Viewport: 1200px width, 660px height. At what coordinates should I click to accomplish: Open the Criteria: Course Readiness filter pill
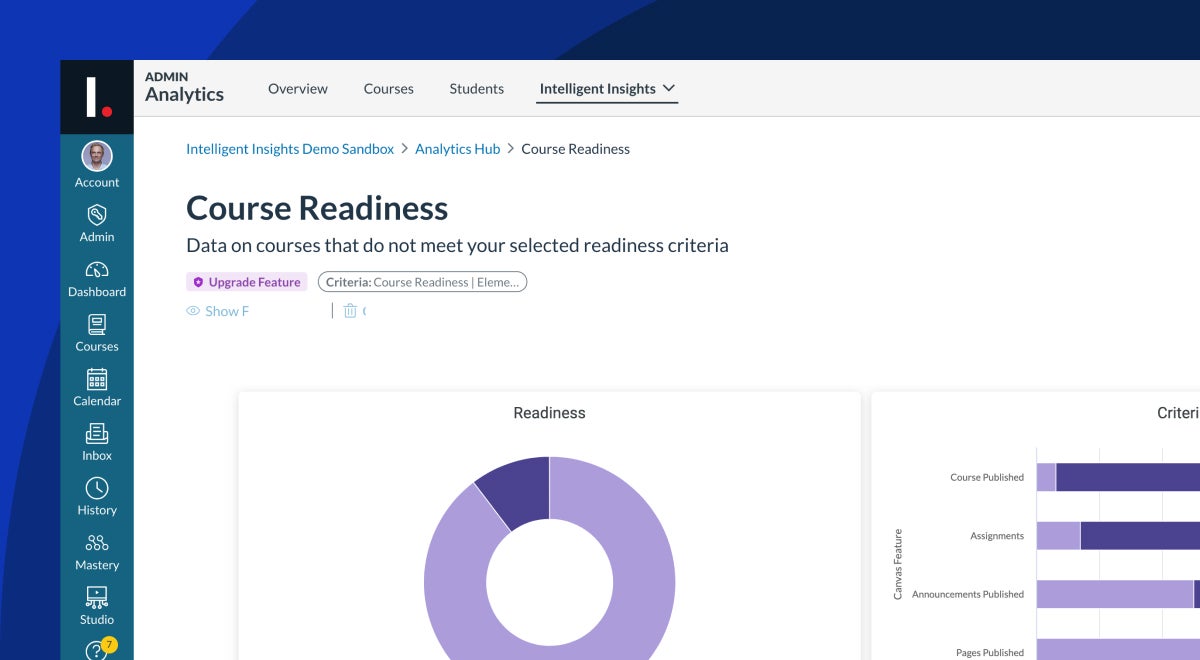click(422, 282)
